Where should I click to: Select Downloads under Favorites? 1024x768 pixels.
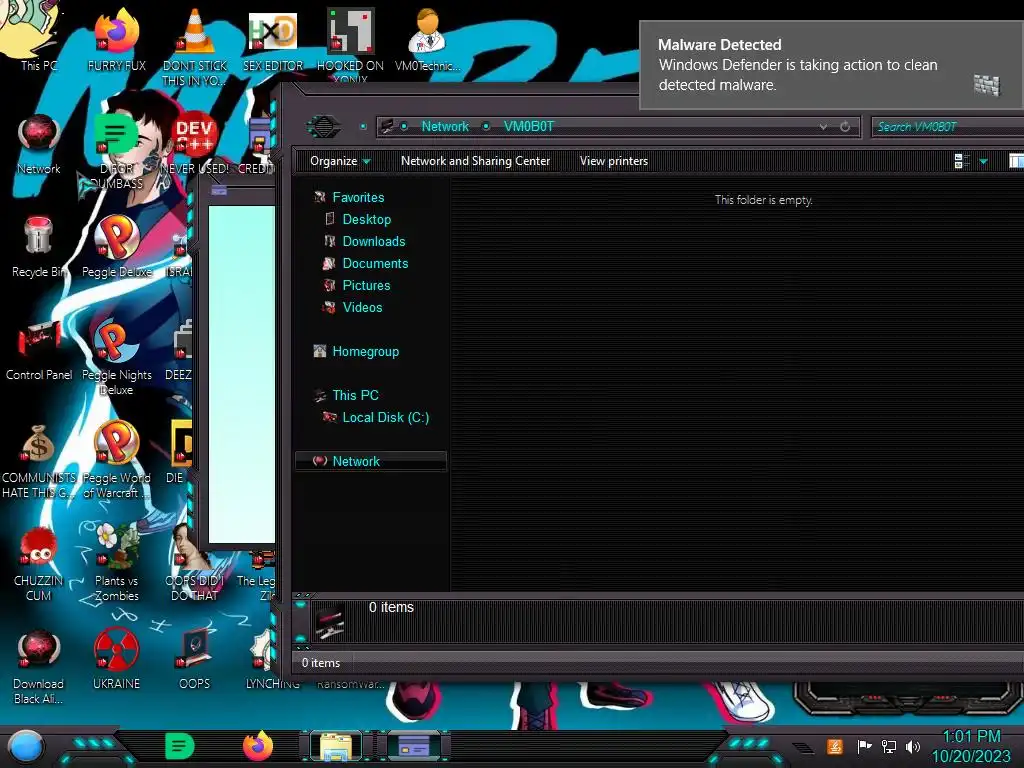(x=374, y=242)
